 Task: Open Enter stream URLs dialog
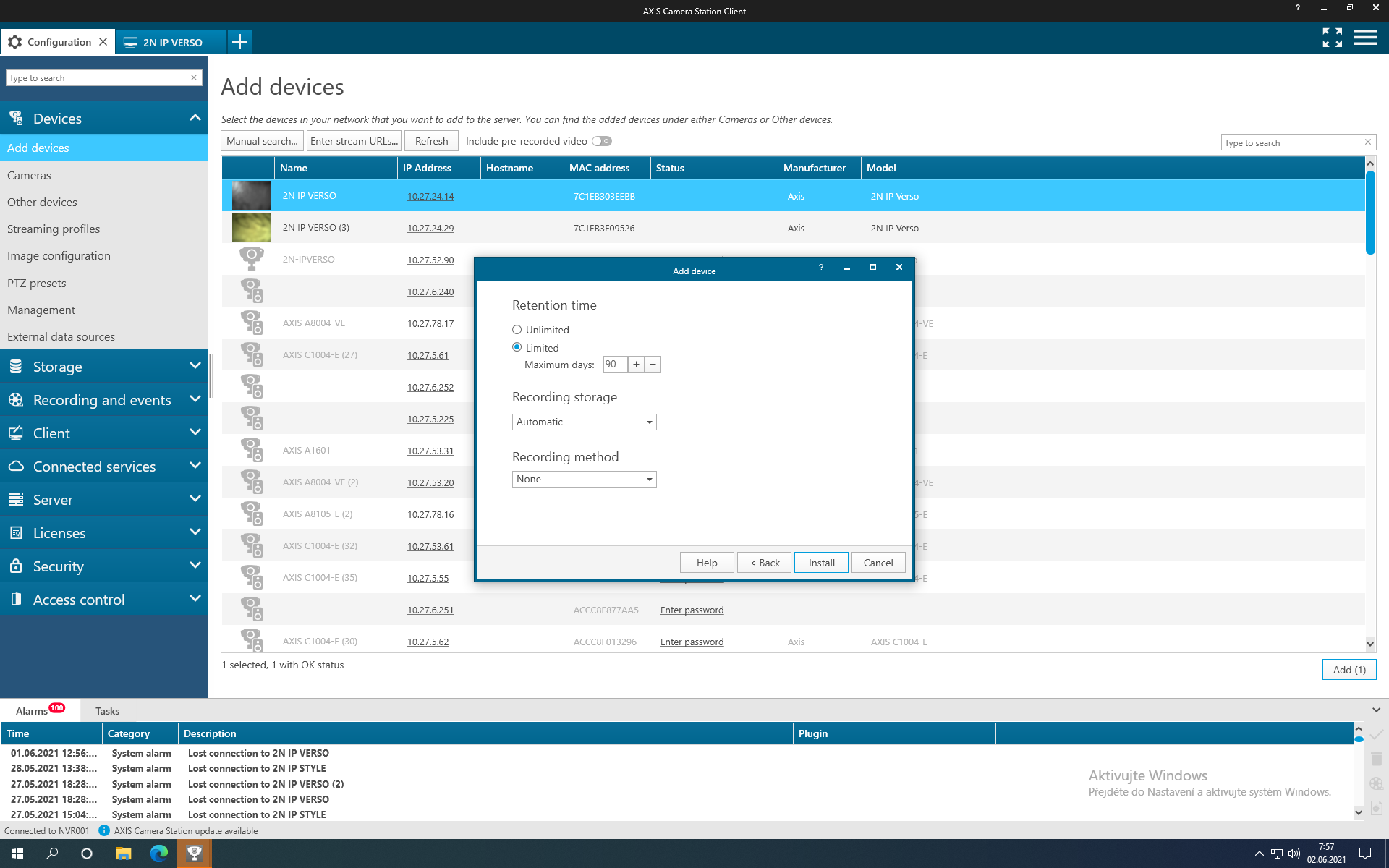pyautogui.click(x=354, y=141)
